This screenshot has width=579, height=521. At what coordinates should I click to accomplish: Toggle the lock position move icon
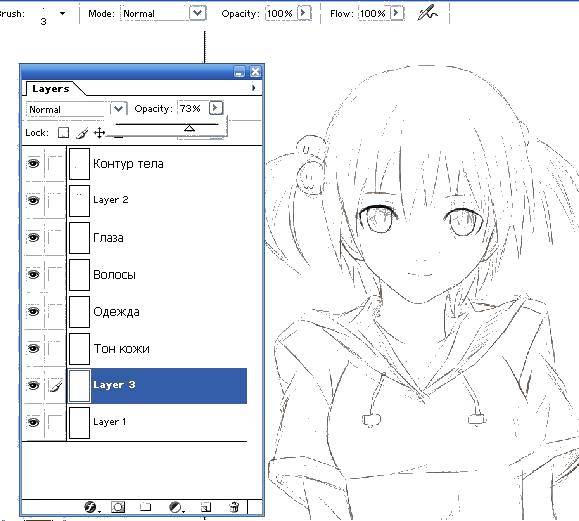coord(99,133)
